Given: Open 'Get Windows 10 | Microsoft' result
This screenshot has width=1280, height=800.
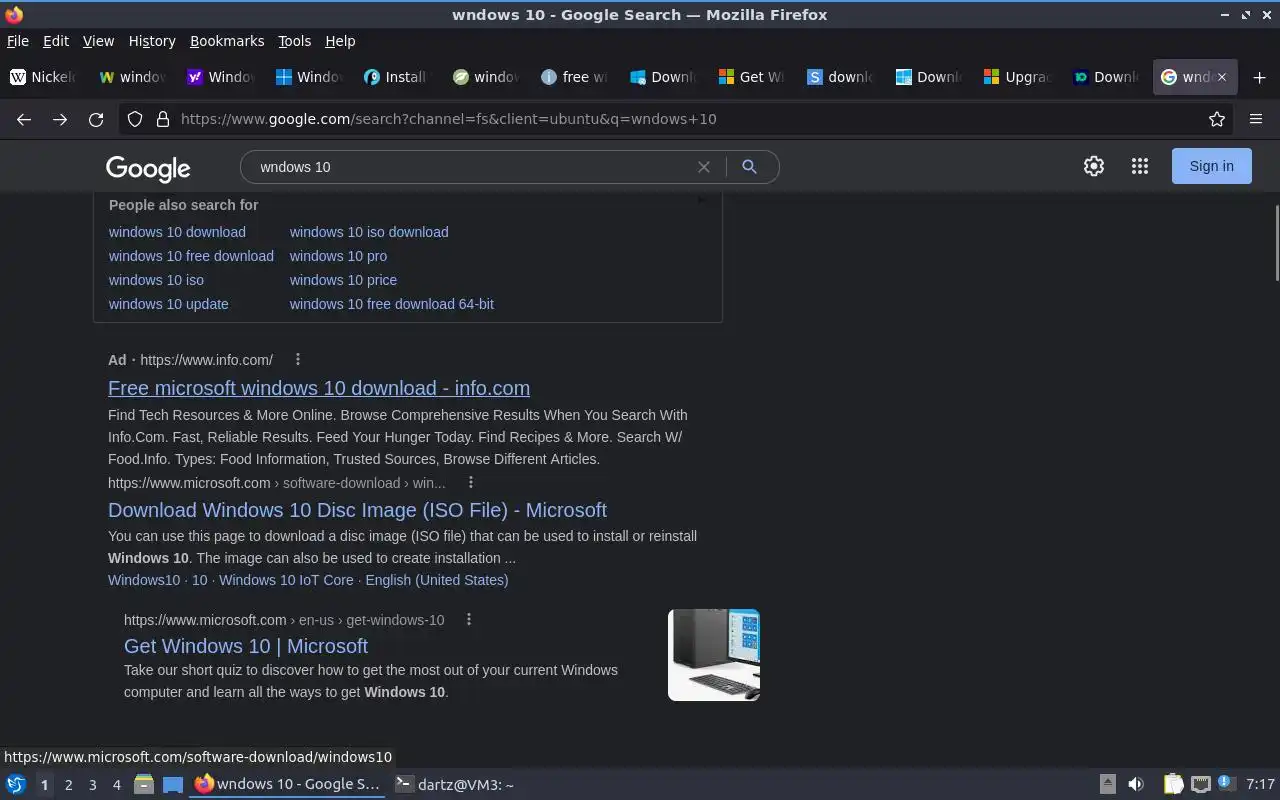Looking at the screenshot, I should [246, 646].
